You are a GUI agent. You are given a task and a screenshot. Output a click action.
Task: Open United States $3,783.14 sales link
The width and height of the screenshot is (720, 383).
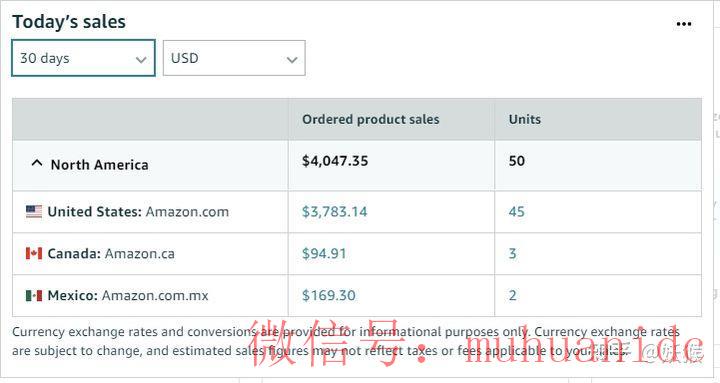334,212
